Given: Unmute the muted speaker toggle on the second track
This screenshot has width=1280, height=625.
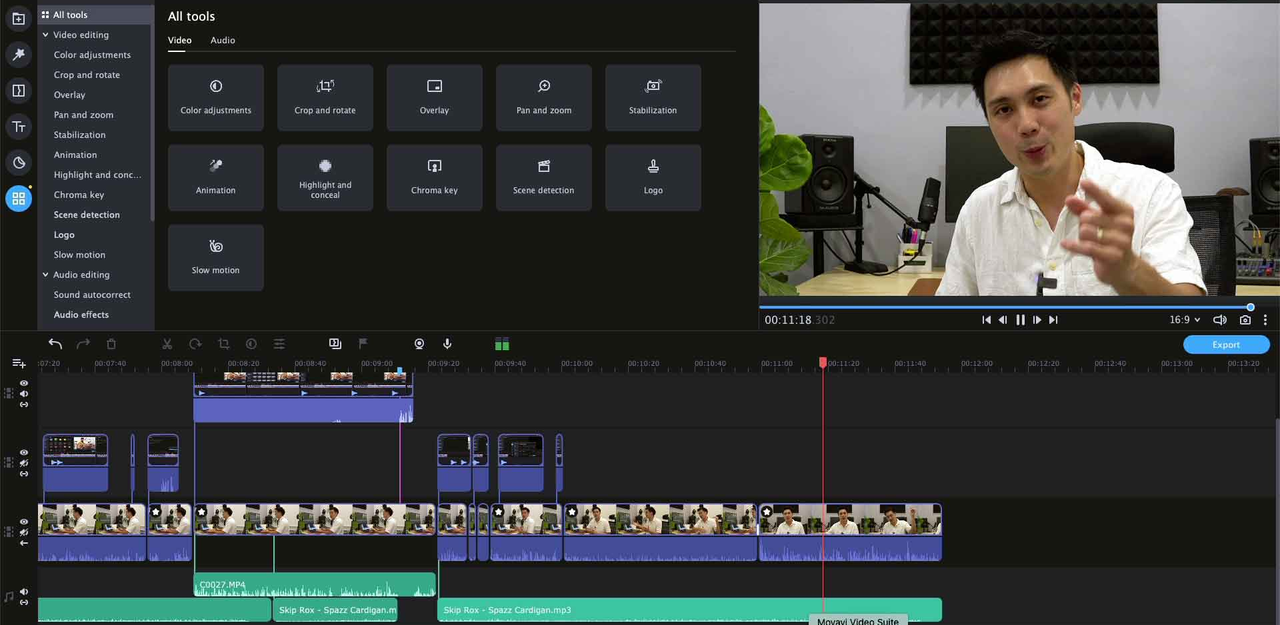Looking at the screenshot, I should [23, 462].
